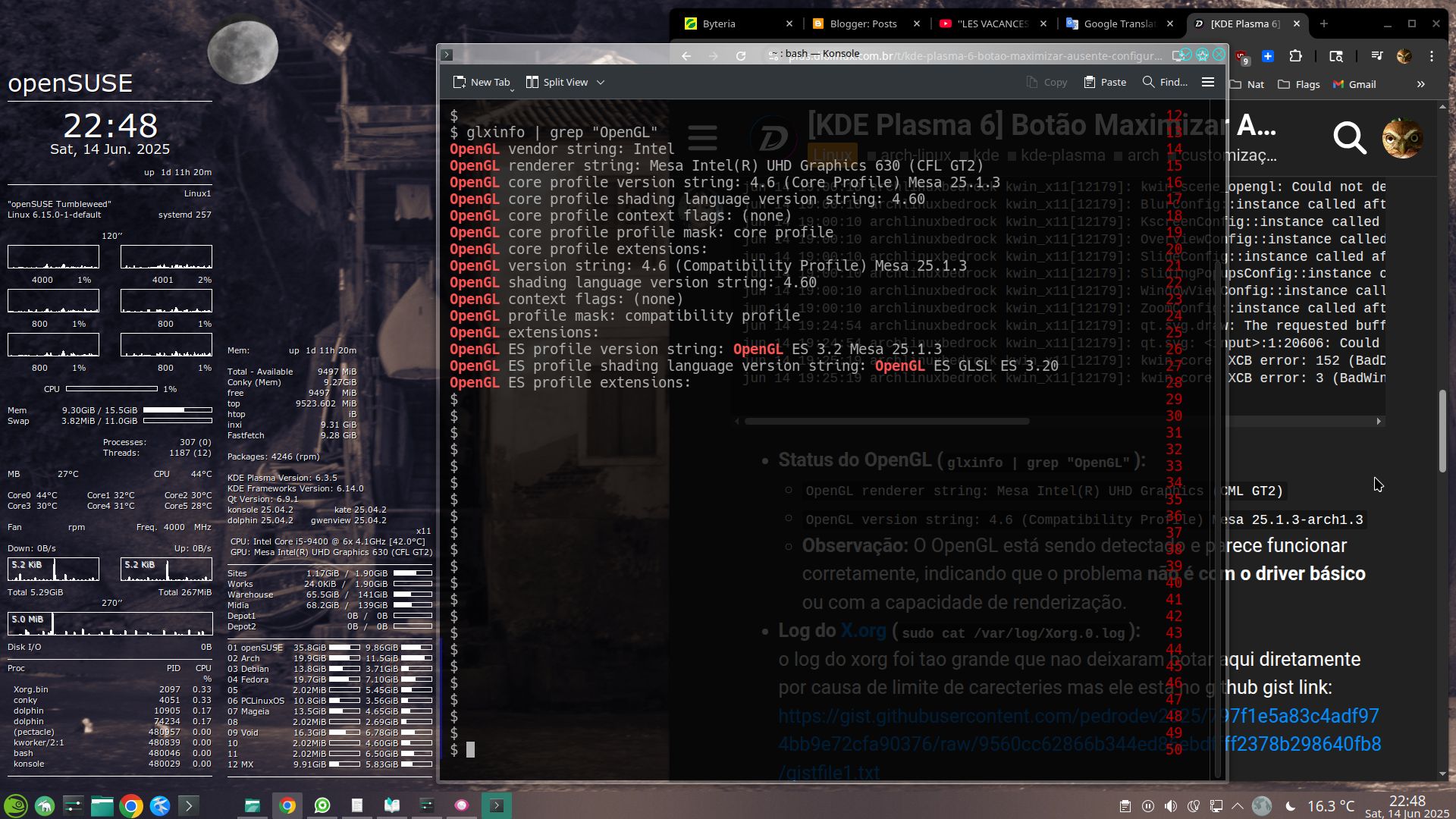Launch the gnu icon in taskbar

(x=45, y=805)
